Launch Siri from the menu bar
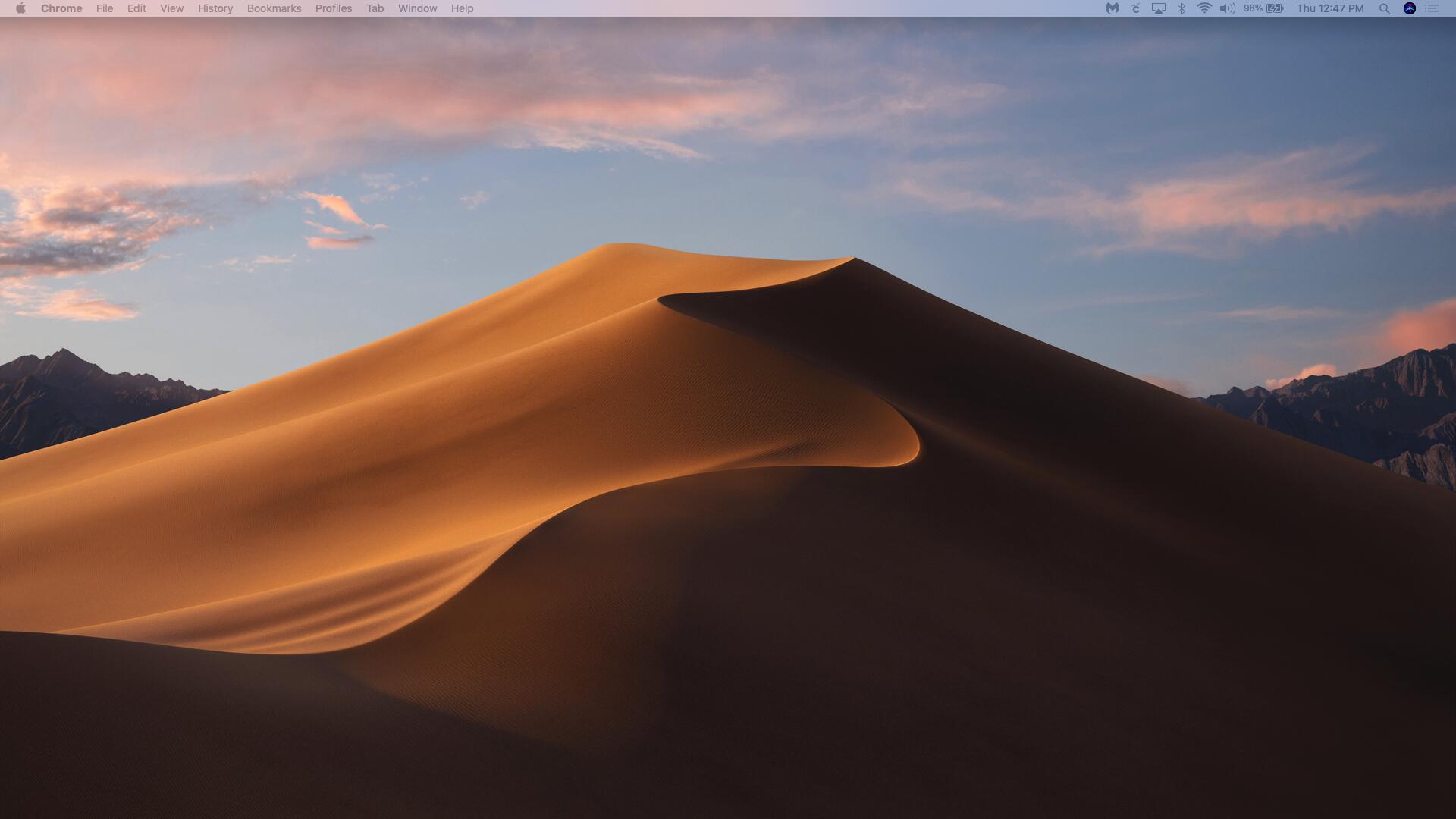 click(1409, 8)
